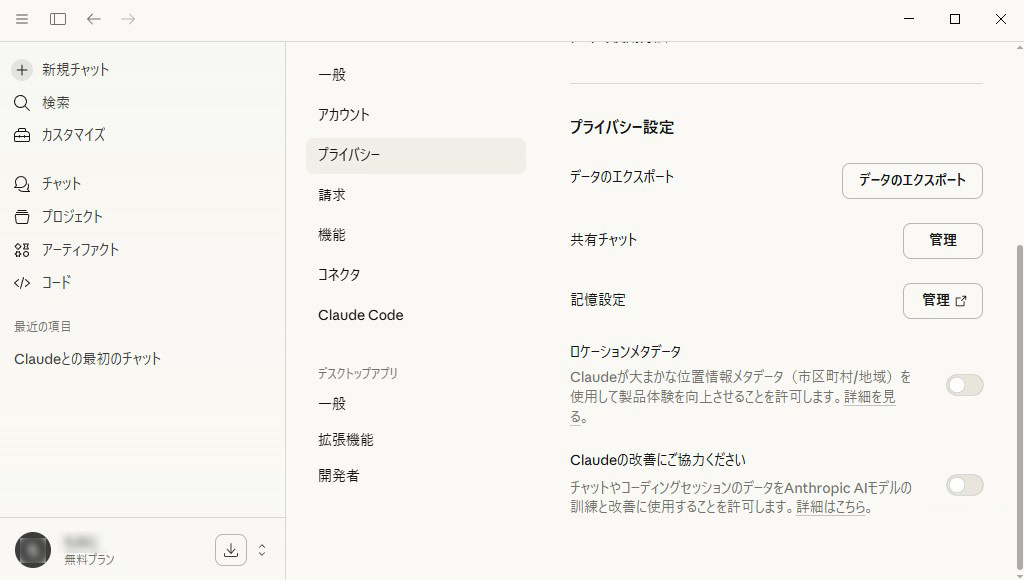Open your profile avatar at bottom left
Image resolution: width=1024 pixels, height=580 pixels.
pos(32,550)
